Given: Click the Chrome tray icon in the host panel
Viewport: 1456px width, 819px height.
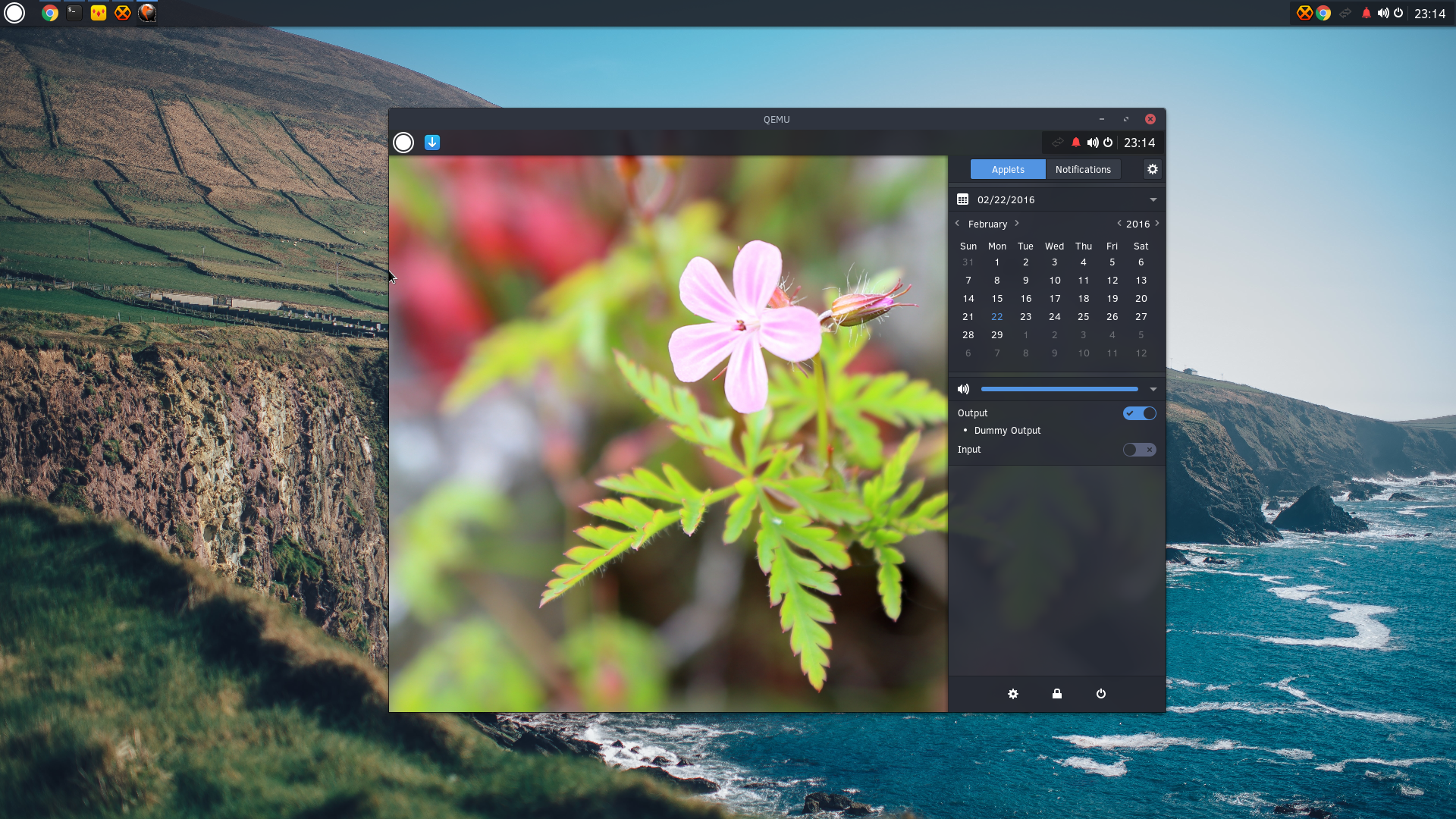Looking at the screenshot, I should (1323, 13).
